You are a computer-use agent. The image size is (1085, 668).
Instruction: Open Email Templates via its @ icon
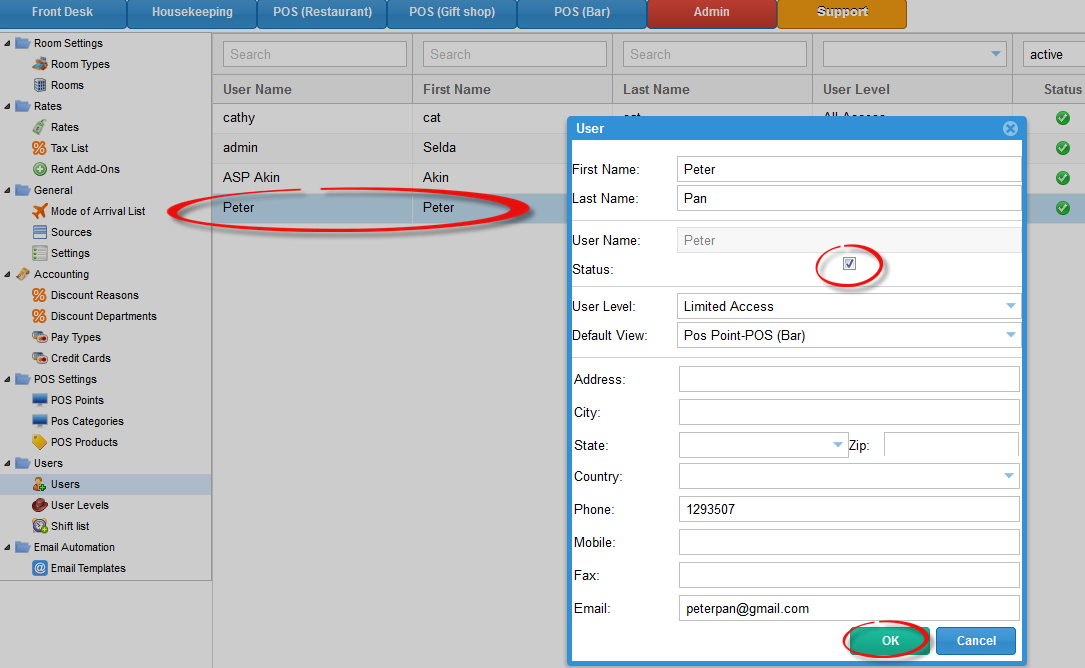coord(40,568)
